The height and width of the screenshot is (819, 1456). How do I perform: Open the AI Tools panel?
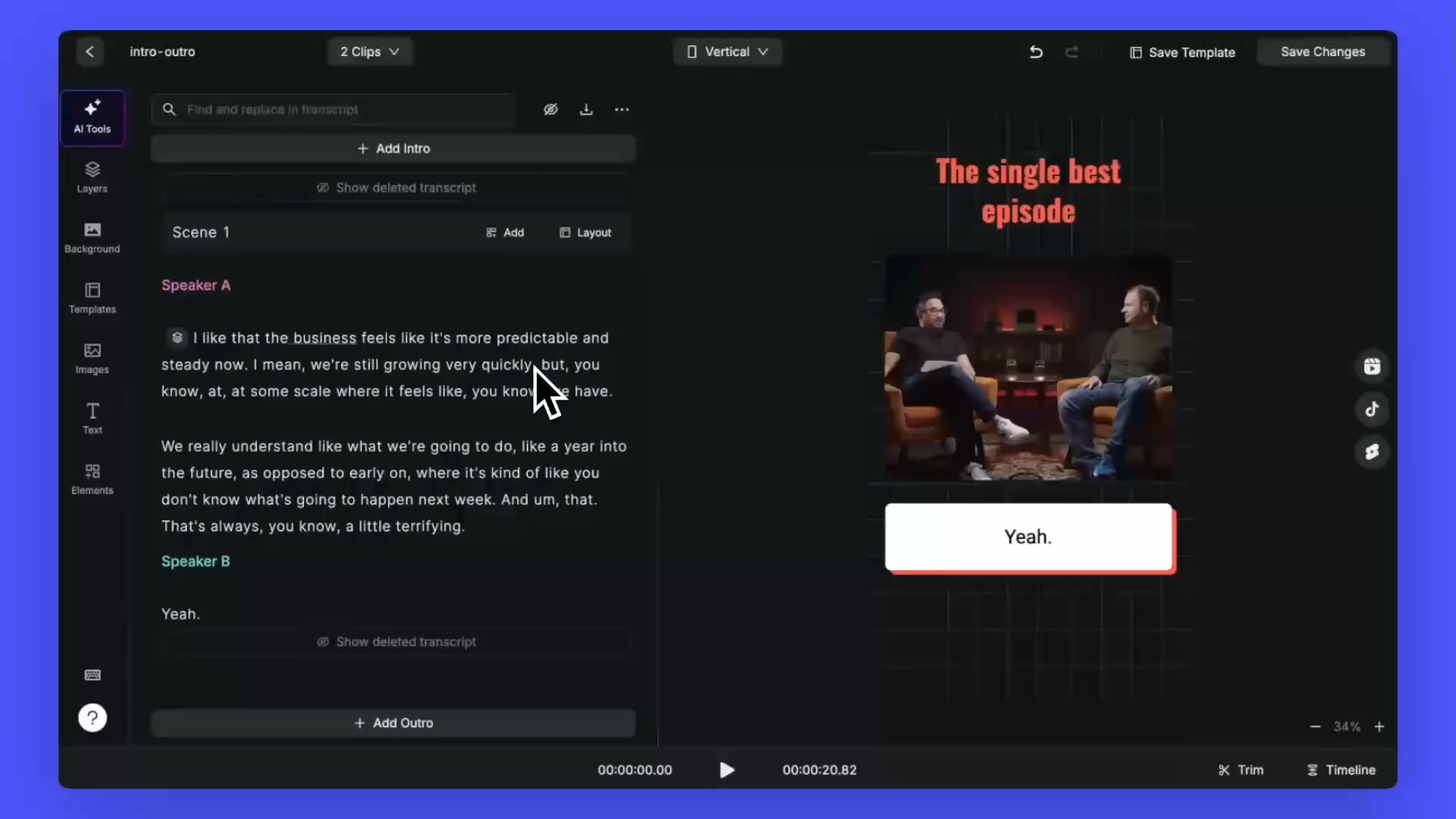tap(92, 117)
